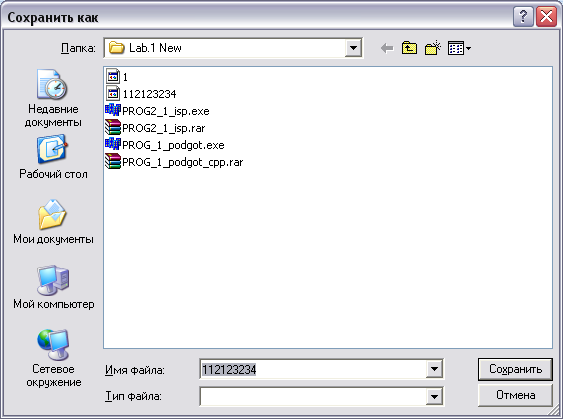Go up one folder level
The image size is (563, 419).
tap(409, 48)
